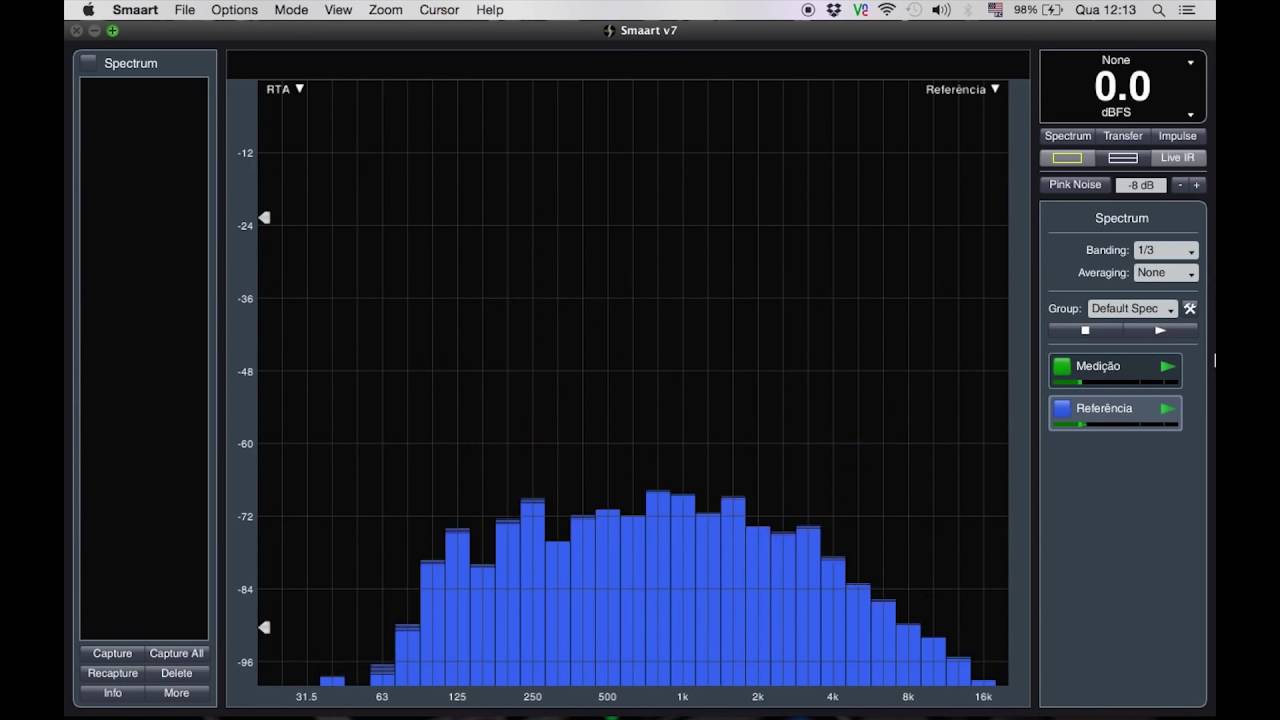Click the battery status icon
The height and width of the screenshot is (720, 1280).
coord(1052,10)
